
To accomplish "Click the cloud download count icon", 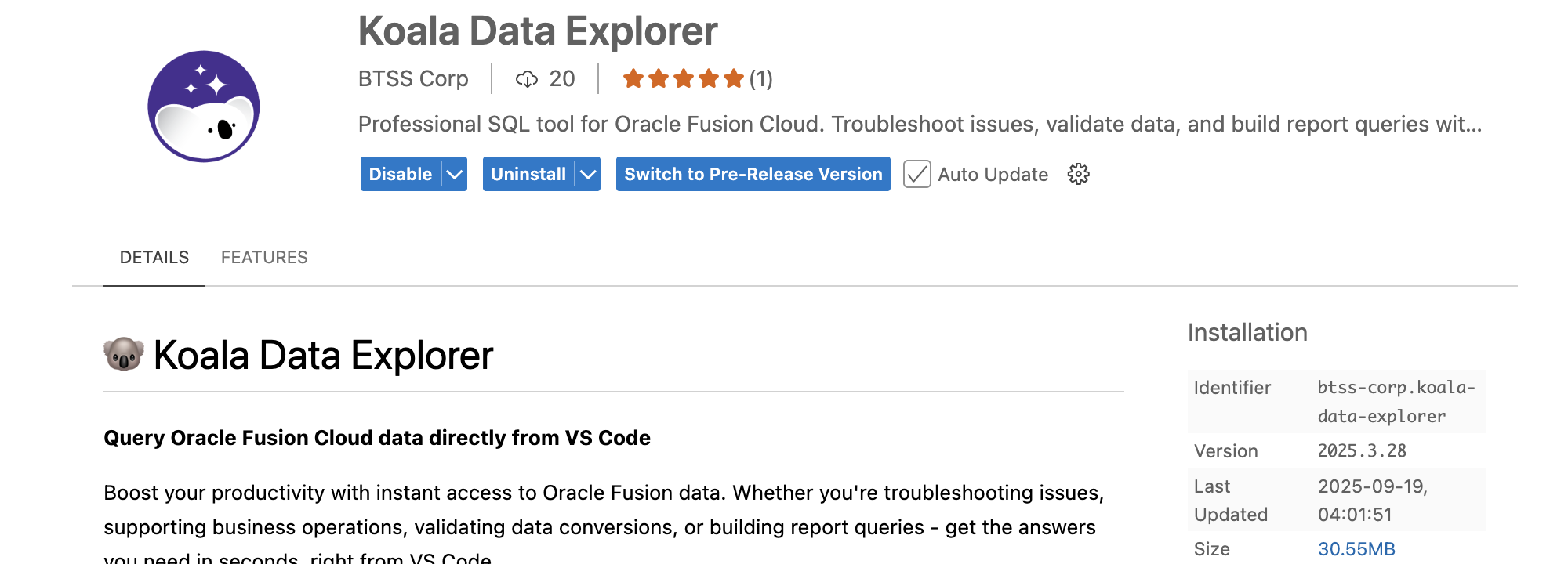I will (526, 79).
